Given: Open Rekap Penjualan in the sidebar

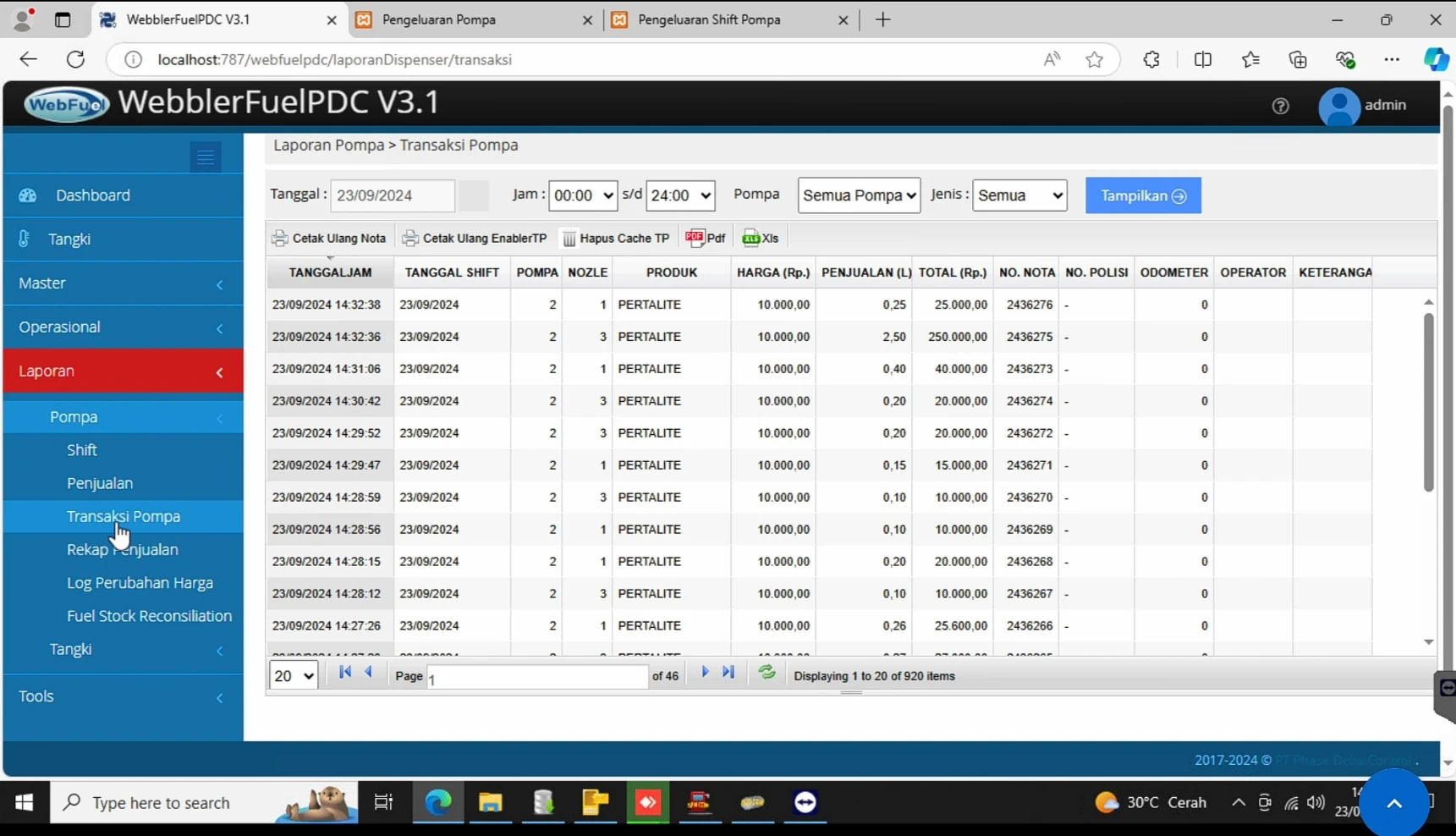Looking at the screenshot, I should pos(123,550).
